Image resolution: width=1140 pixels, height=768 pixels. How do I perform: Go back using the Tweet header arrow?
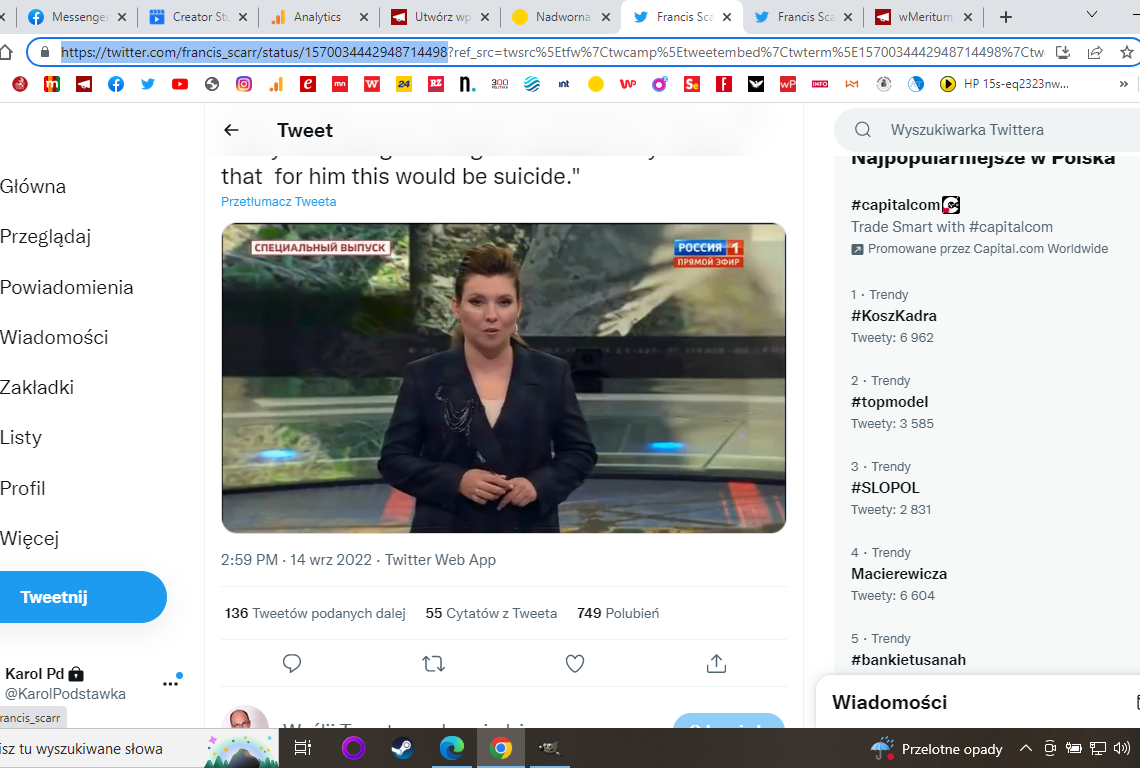pos(231,130)
